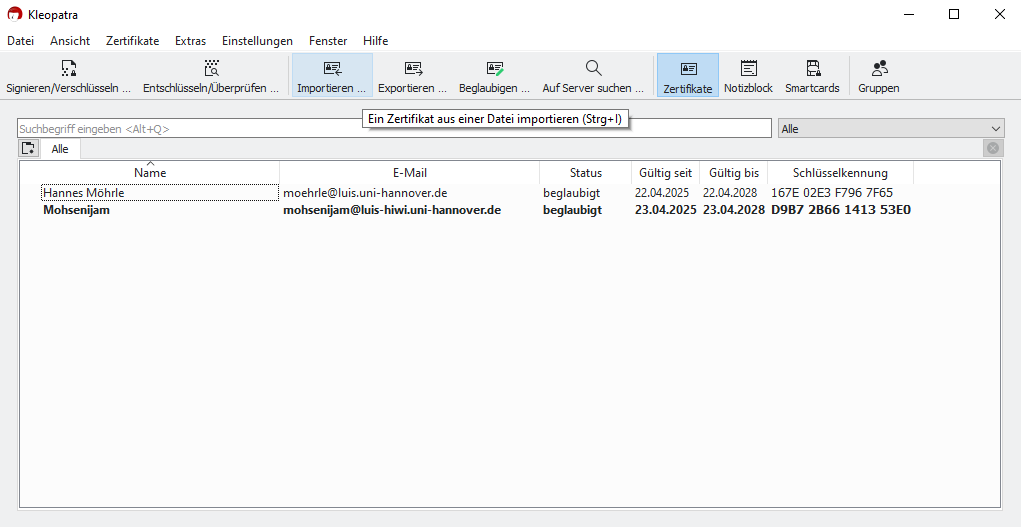This screenshot has width=1021, height=527.
Task: Open Signieren/Verschlüsseln toolbar action
Action: pos(68,76)
